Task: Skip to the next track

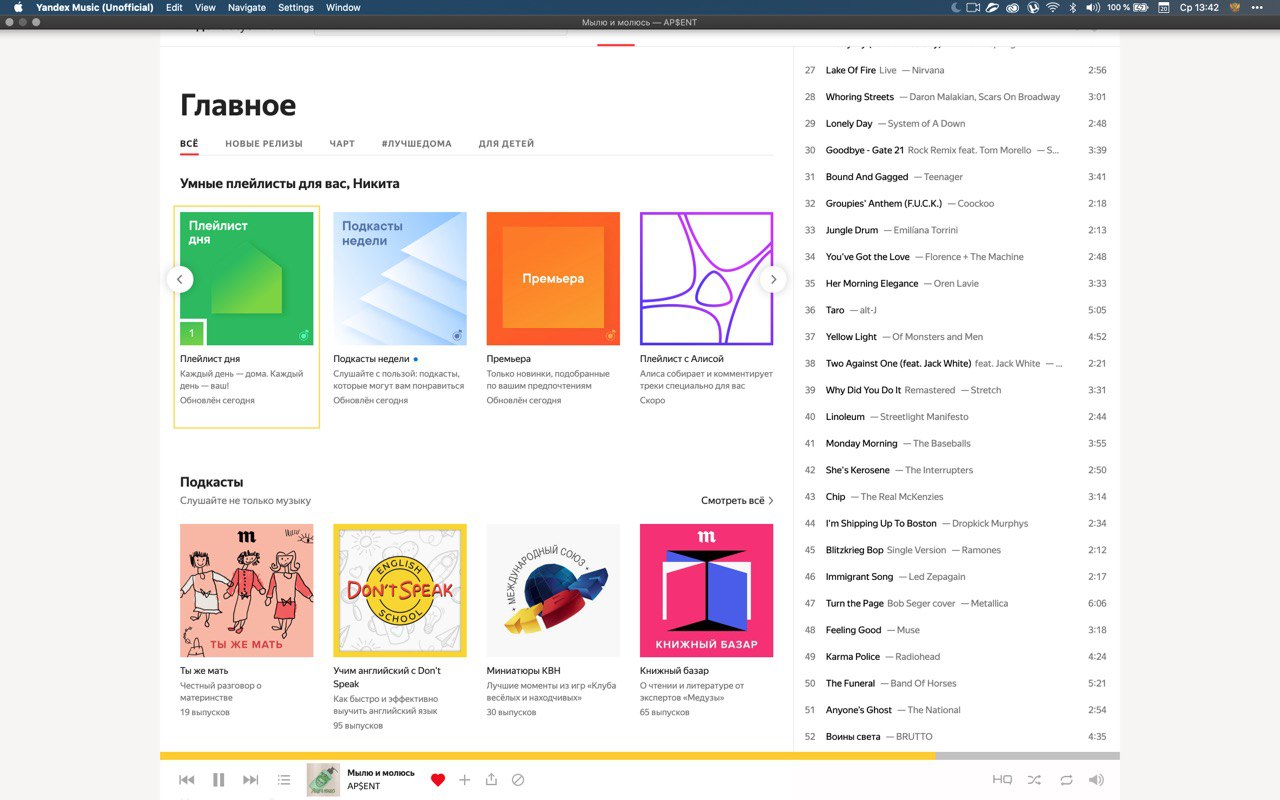Action: click(x=251, y=780)
